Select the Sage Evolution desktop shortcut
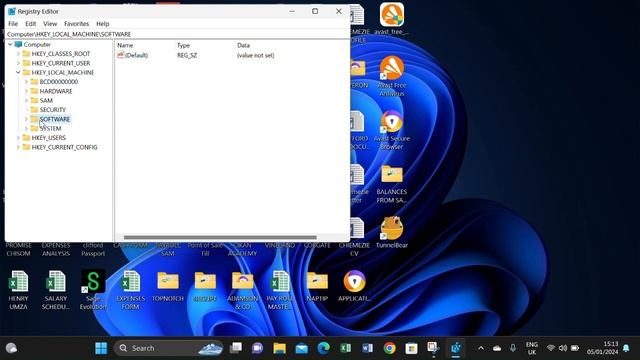 93,290
